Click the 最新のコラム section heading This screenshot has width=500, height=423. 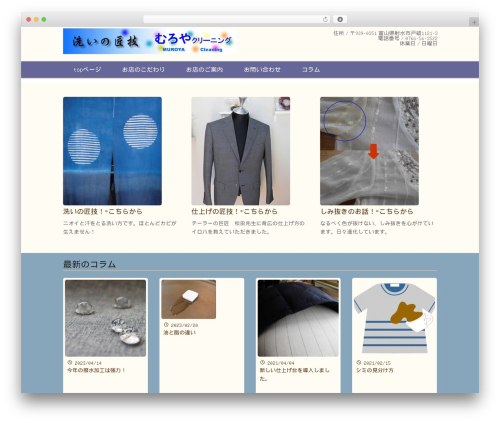click(x=89, y=264)
